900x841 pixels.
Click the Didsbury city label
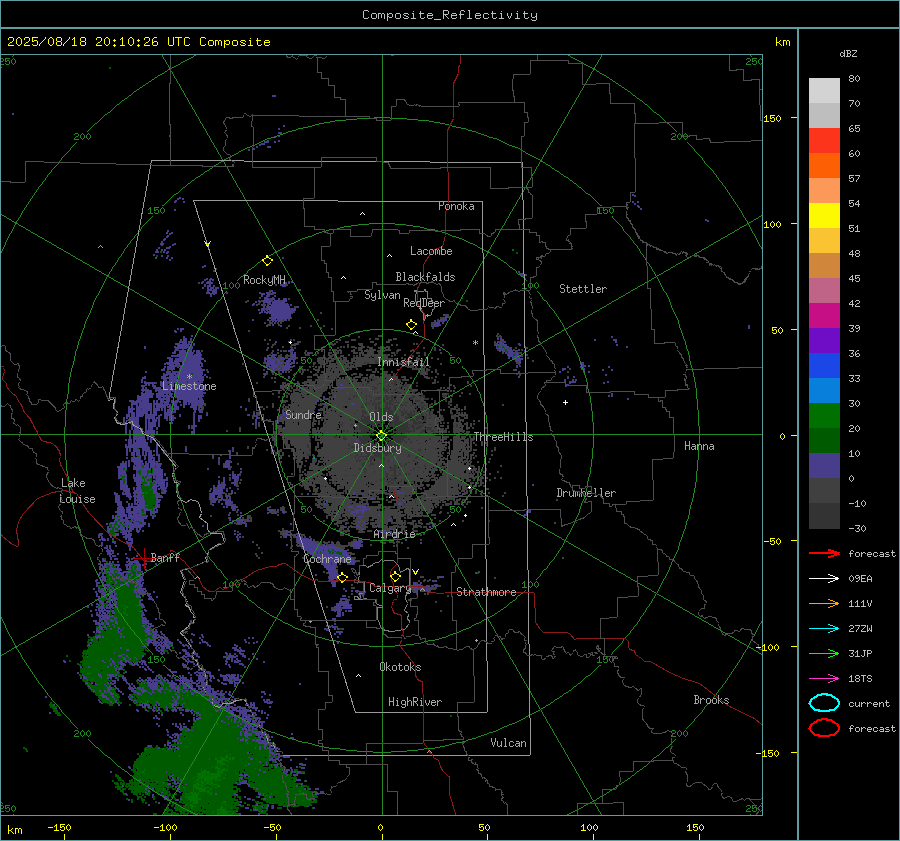pyautogui.click(x=377, y=448)
